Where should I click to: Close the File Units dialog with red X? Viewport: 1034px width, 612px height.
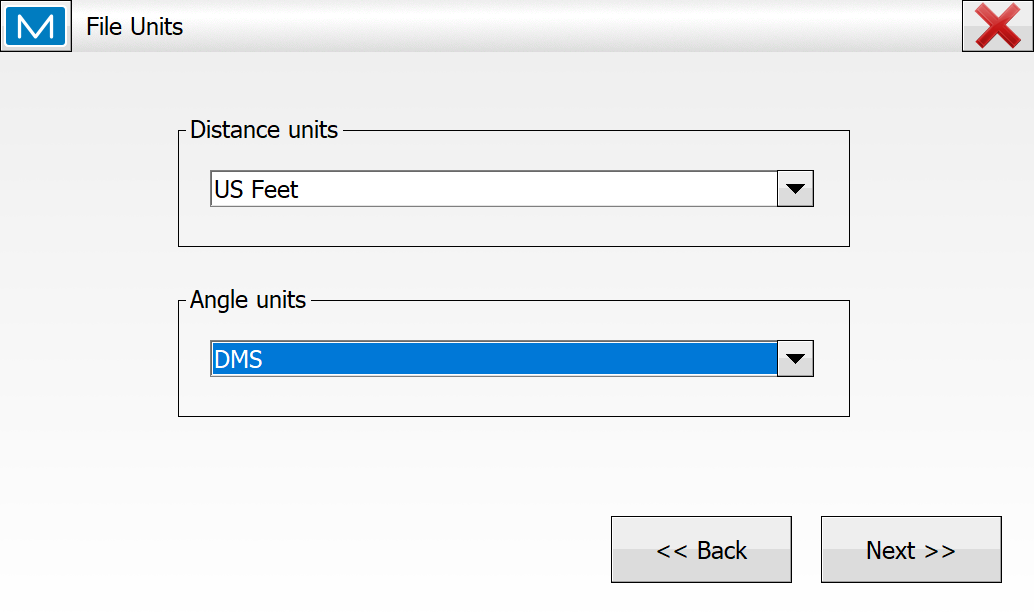997,26
